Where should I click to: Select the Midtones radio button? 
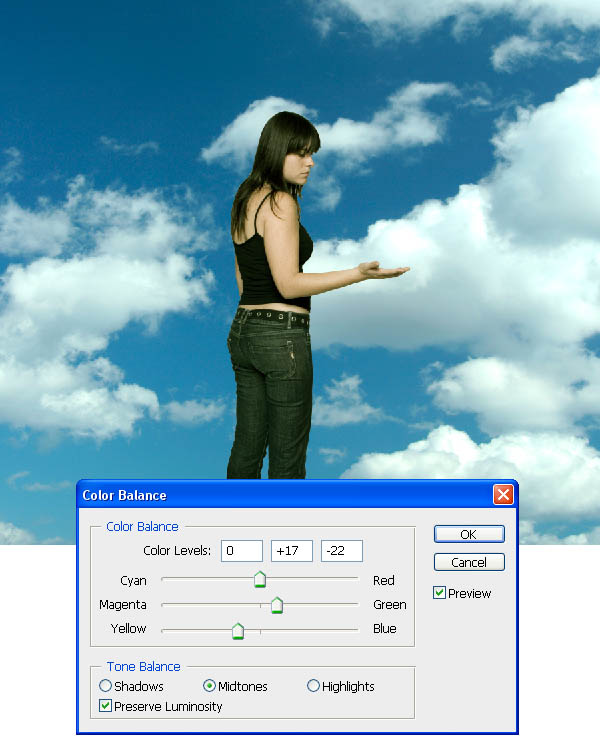tap(210, 686)
